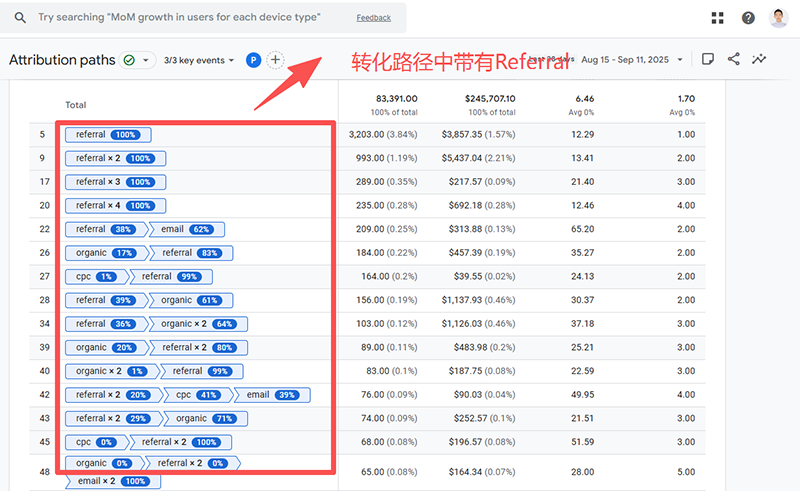This screenshot has width=800, height=491.
Task: Click the blue P comparison chip
Action: 254,60
